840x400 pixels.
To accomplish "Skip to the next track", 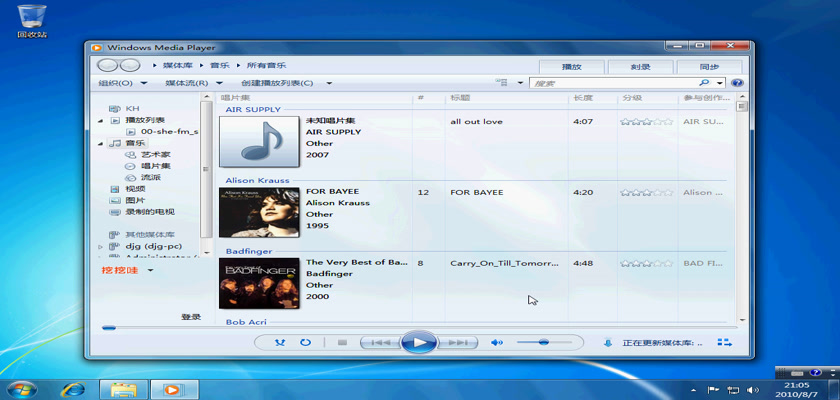I will [x=457, y=342].
